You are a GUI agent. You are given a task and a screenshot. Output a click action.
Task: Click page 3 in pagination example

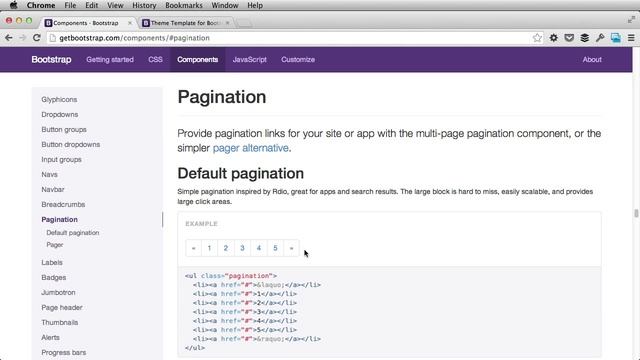pyautogui.click(x=242, y=248)
